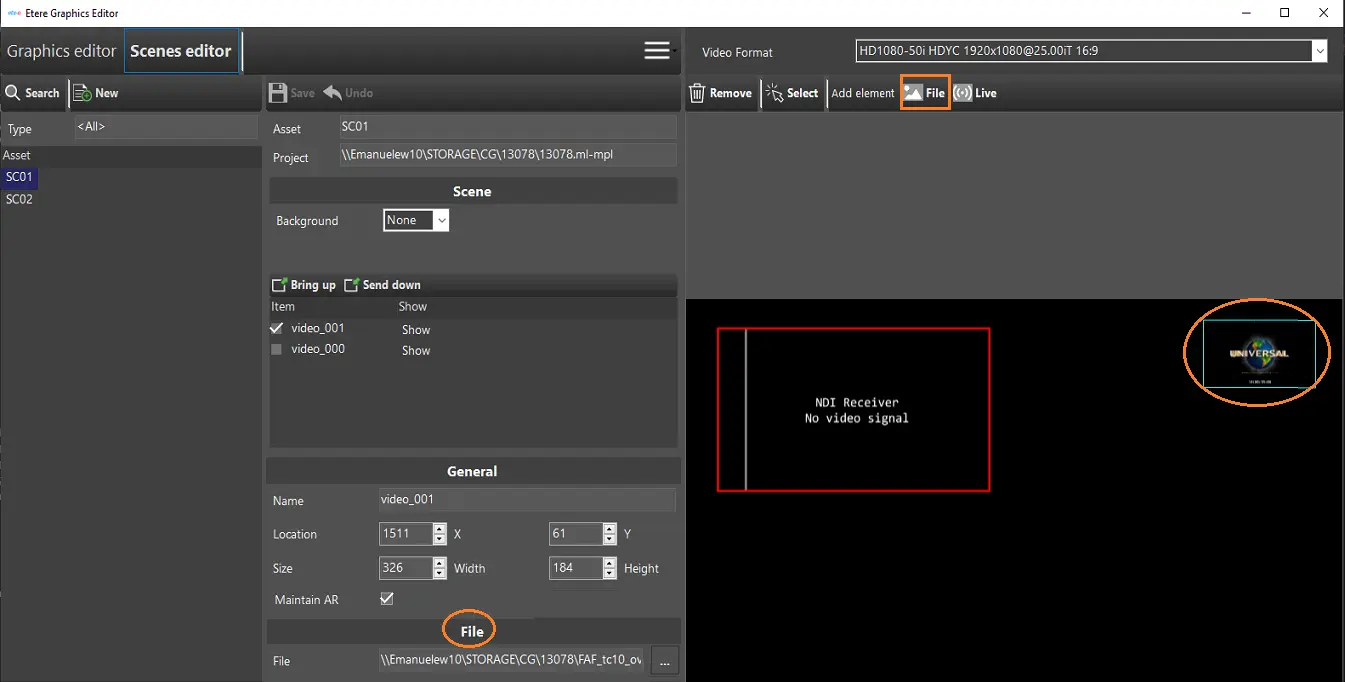Viewport: 1345px width, 682px height.
Task: Open the Type filter dropdown
Action: click(165, 127)
